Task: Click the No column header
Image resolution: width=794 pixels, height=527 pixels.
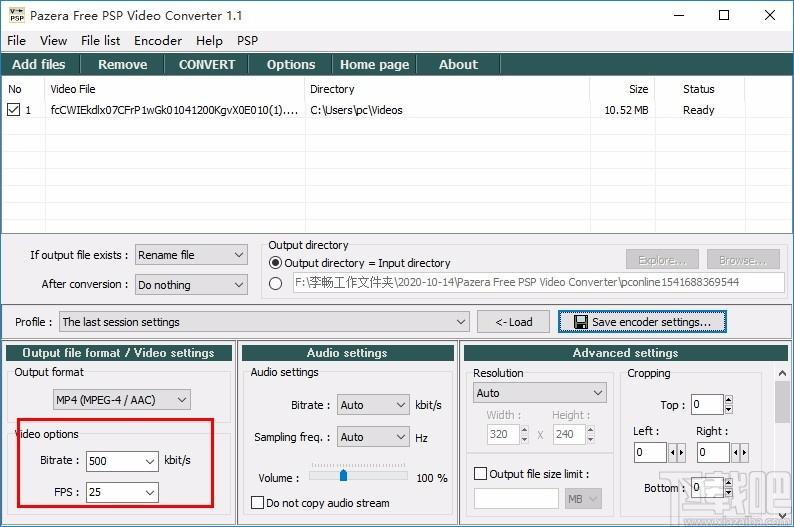Action: (24, 89)
